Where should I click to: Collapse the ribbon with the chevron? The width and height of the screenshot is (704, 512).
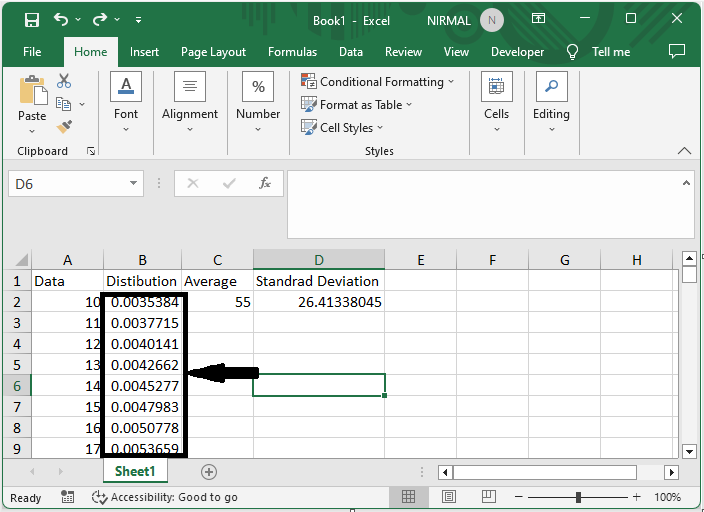tap(684, 151)
